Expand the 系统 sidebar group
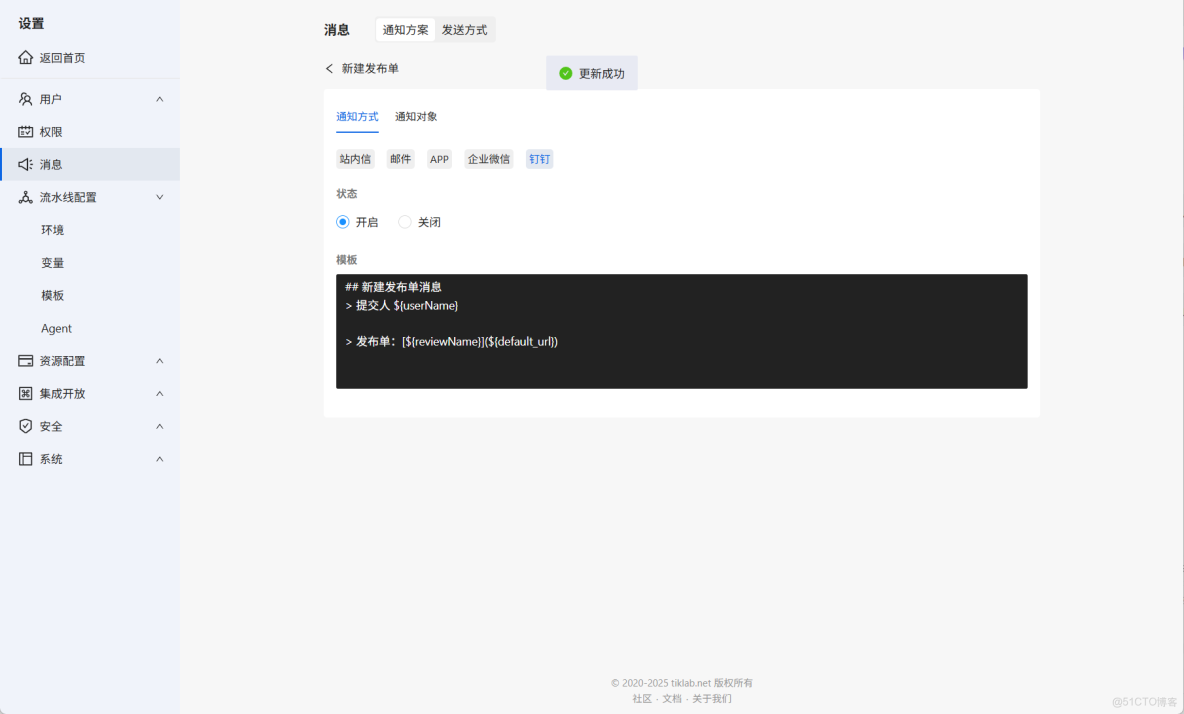Image resolution: width=1184 pixels, height=714 pixels. coord(158,459)
